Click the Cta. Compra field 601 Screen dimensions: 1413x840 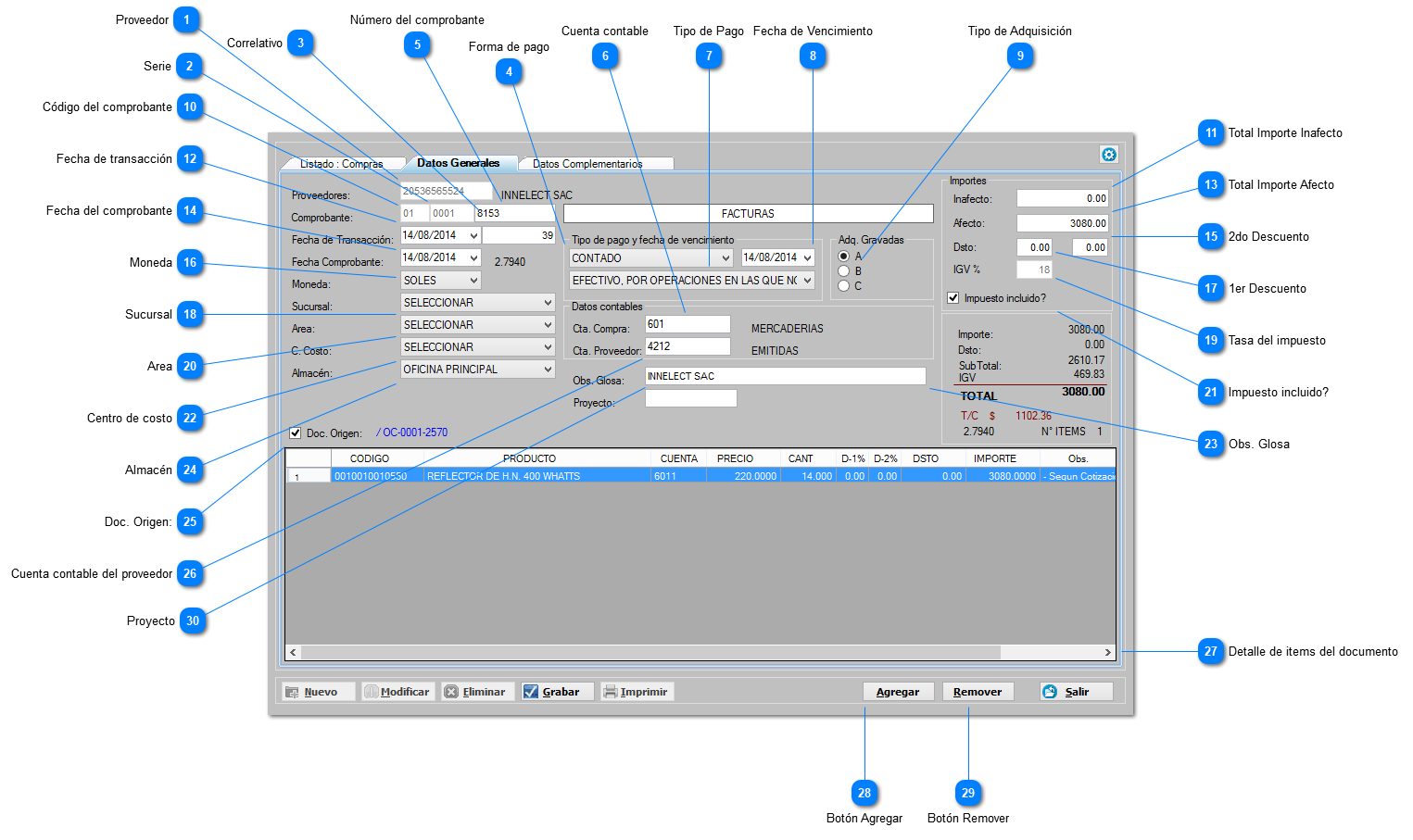click(688, 324)
